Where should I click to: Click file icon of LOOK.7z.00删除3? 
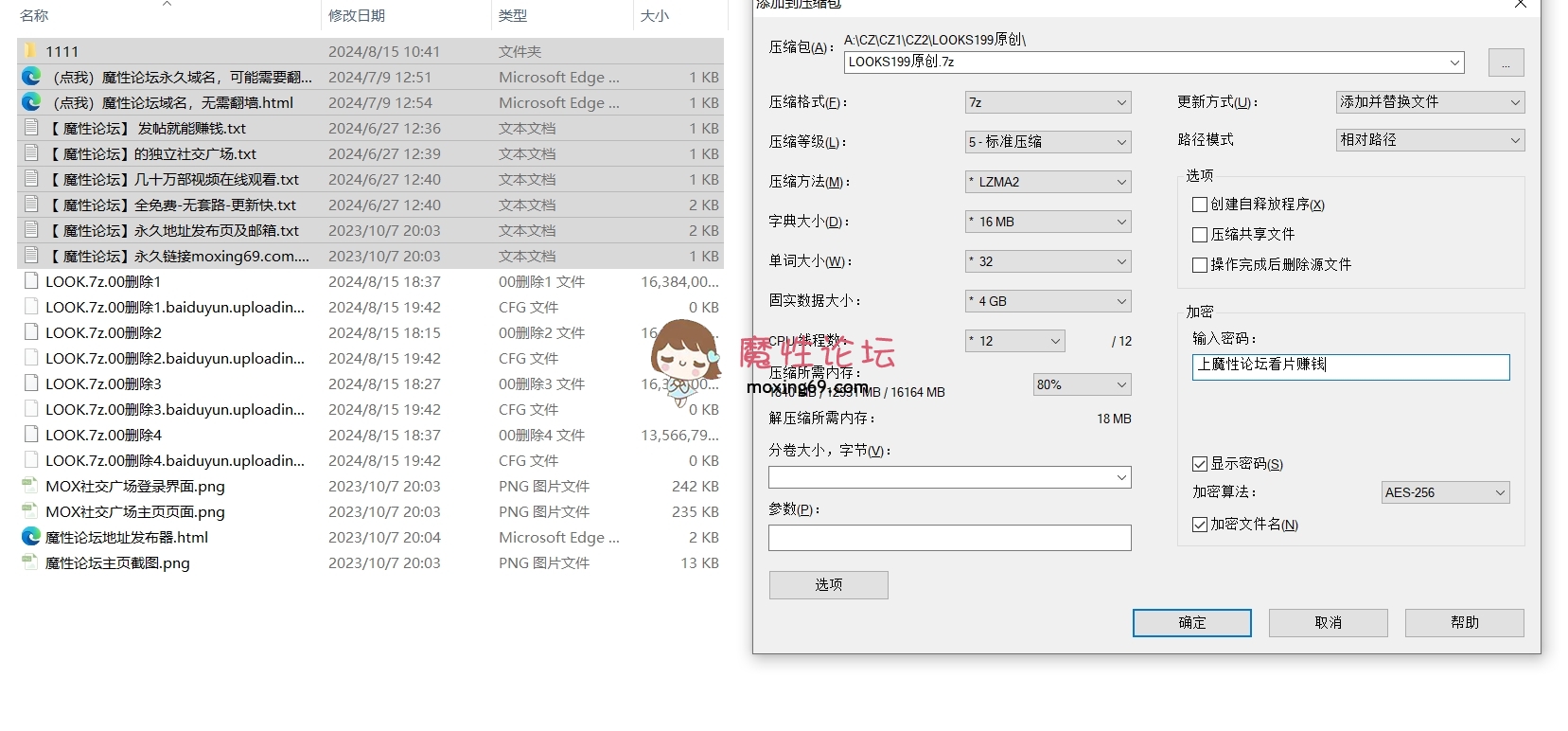point(31,383)
